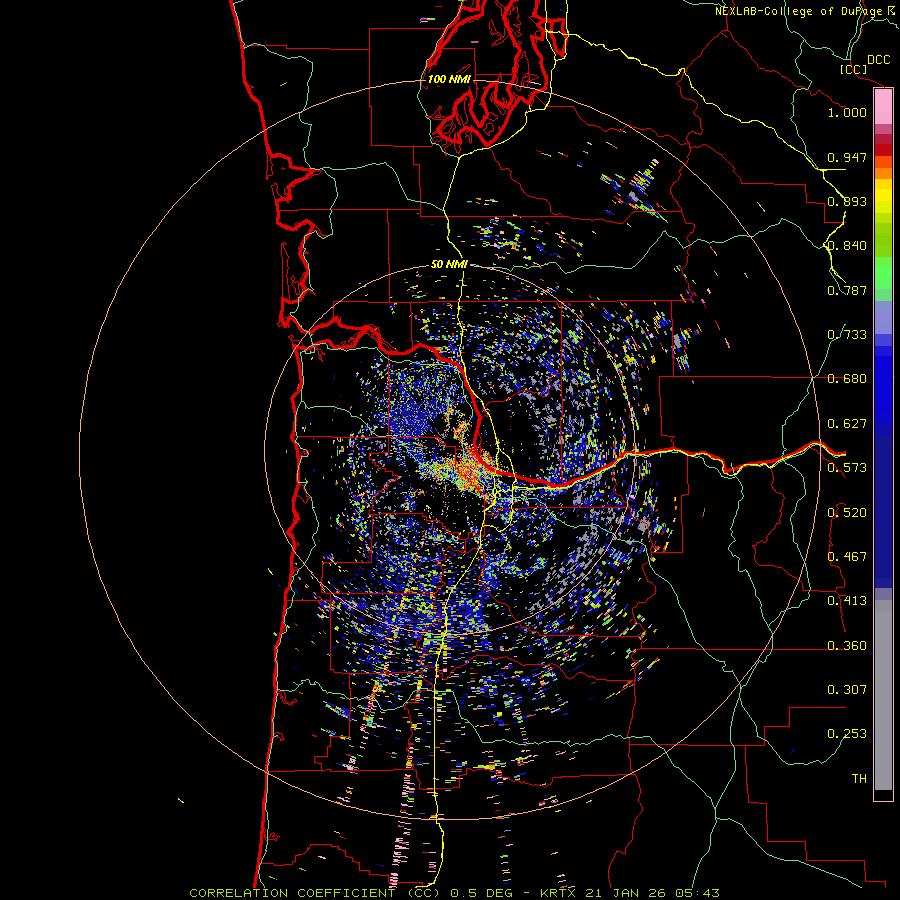Click the 1.000 value on the scale
This screenshot has width=900, height=900.
coord(847,112)
